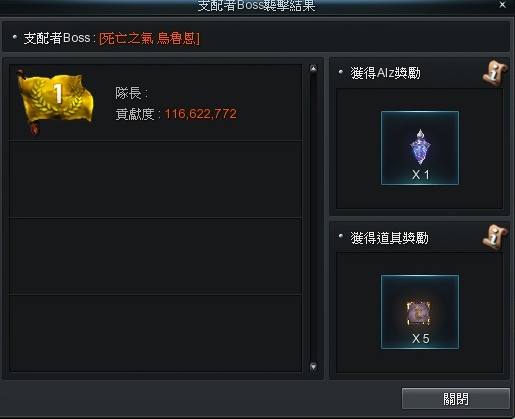Click the X 1 quantity label
The image size is (515, 419).
tap(420, 175)
